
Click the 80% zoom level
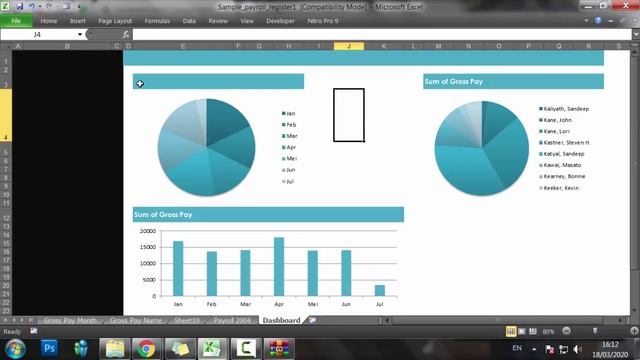548,332
